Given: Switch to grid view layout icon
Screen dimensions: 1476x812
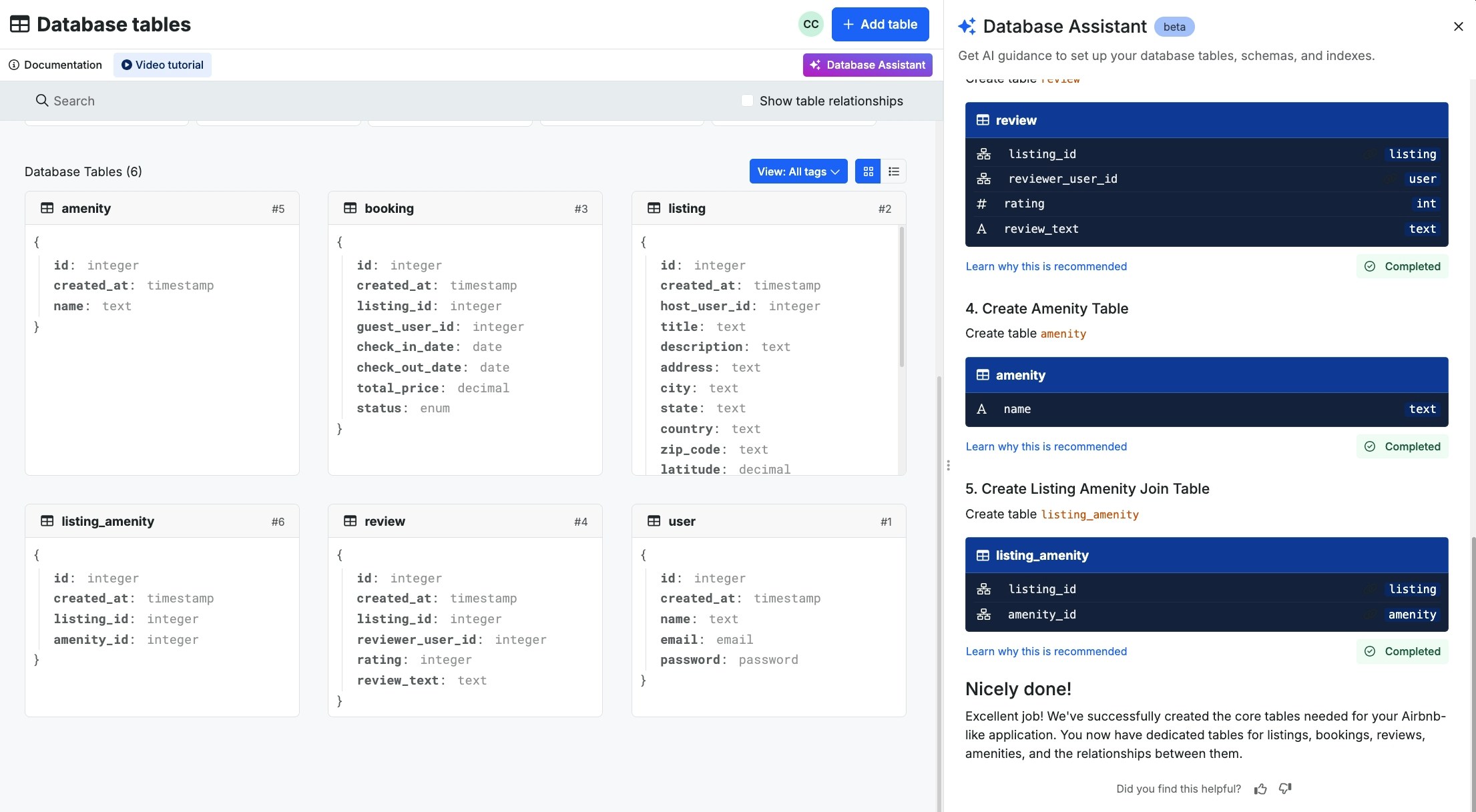Looking at the screenshot, I should (868, 171).
